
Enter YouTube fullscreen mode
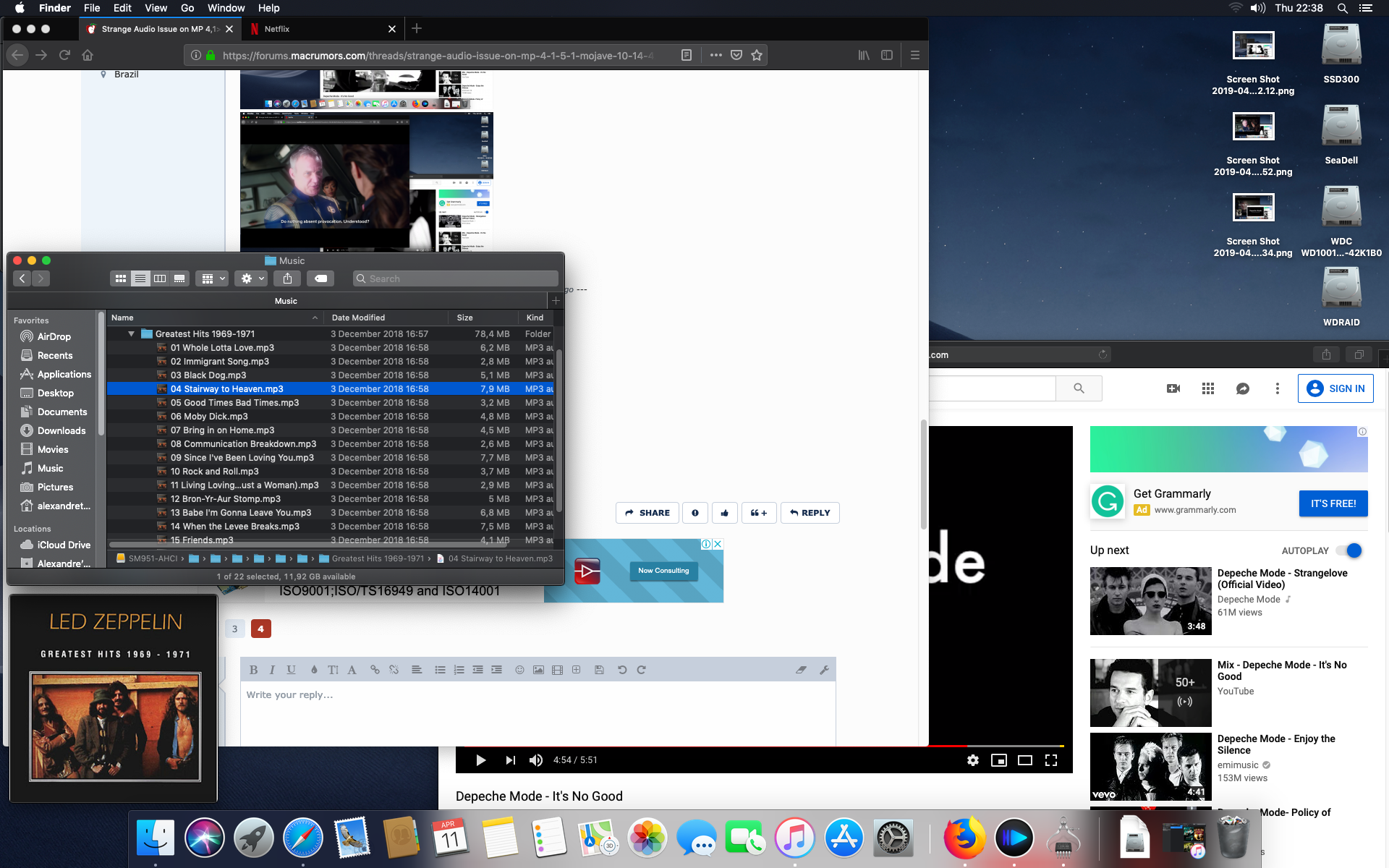click(1051, 760)
